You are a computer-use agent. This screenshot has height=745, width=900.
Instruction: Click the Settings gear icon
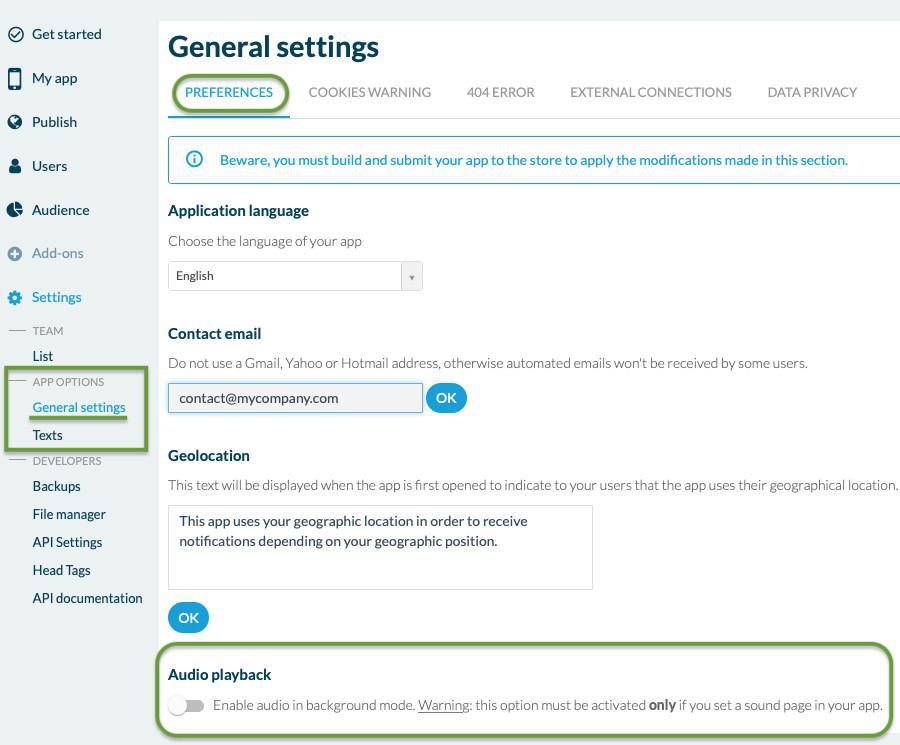point(15,298)
